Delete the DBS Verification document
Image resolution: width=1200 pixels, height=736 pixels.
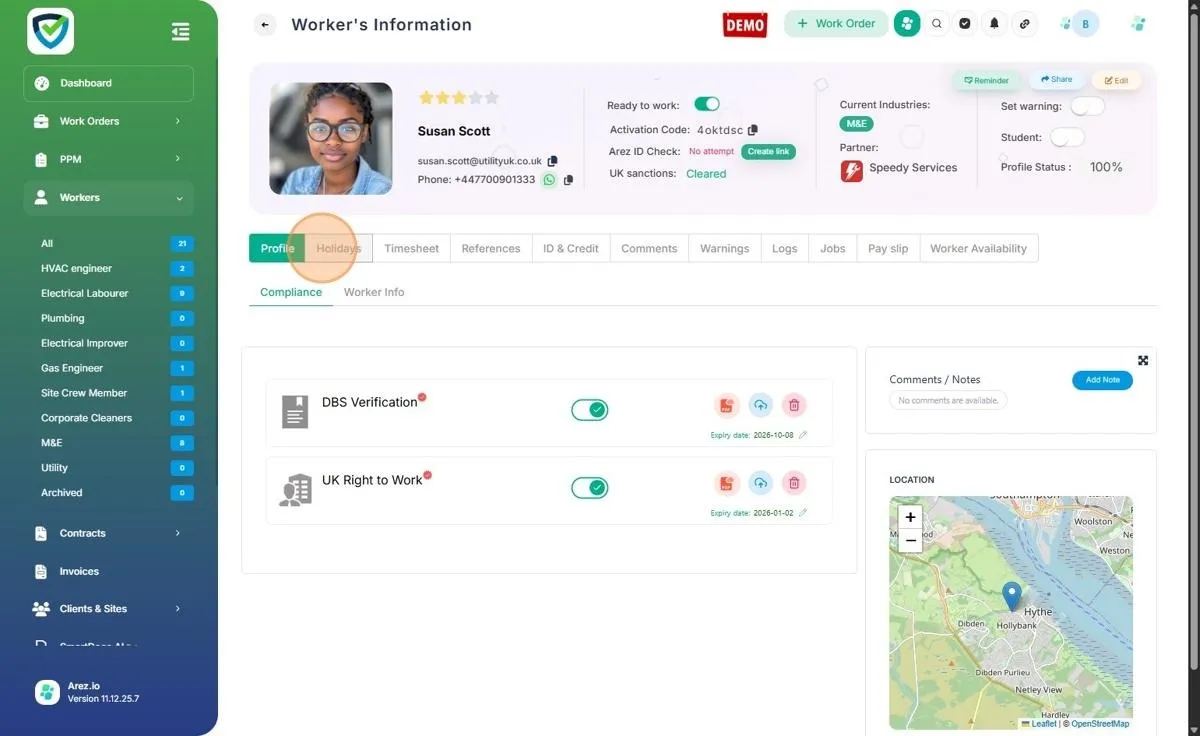[x=794, y=405]
